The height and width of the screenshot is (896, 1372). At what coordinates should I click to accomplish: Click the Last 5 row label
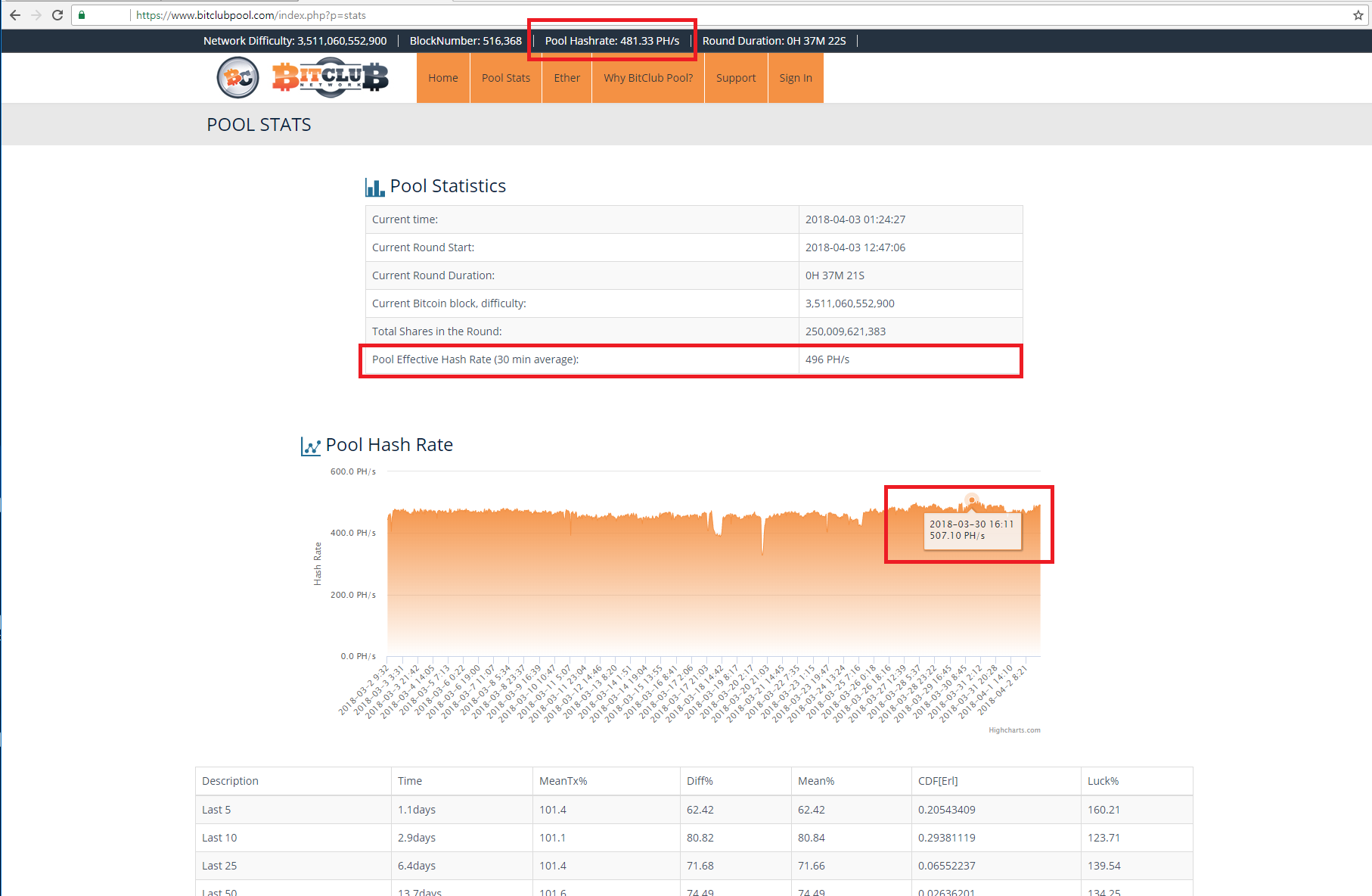tap(216, 810)
